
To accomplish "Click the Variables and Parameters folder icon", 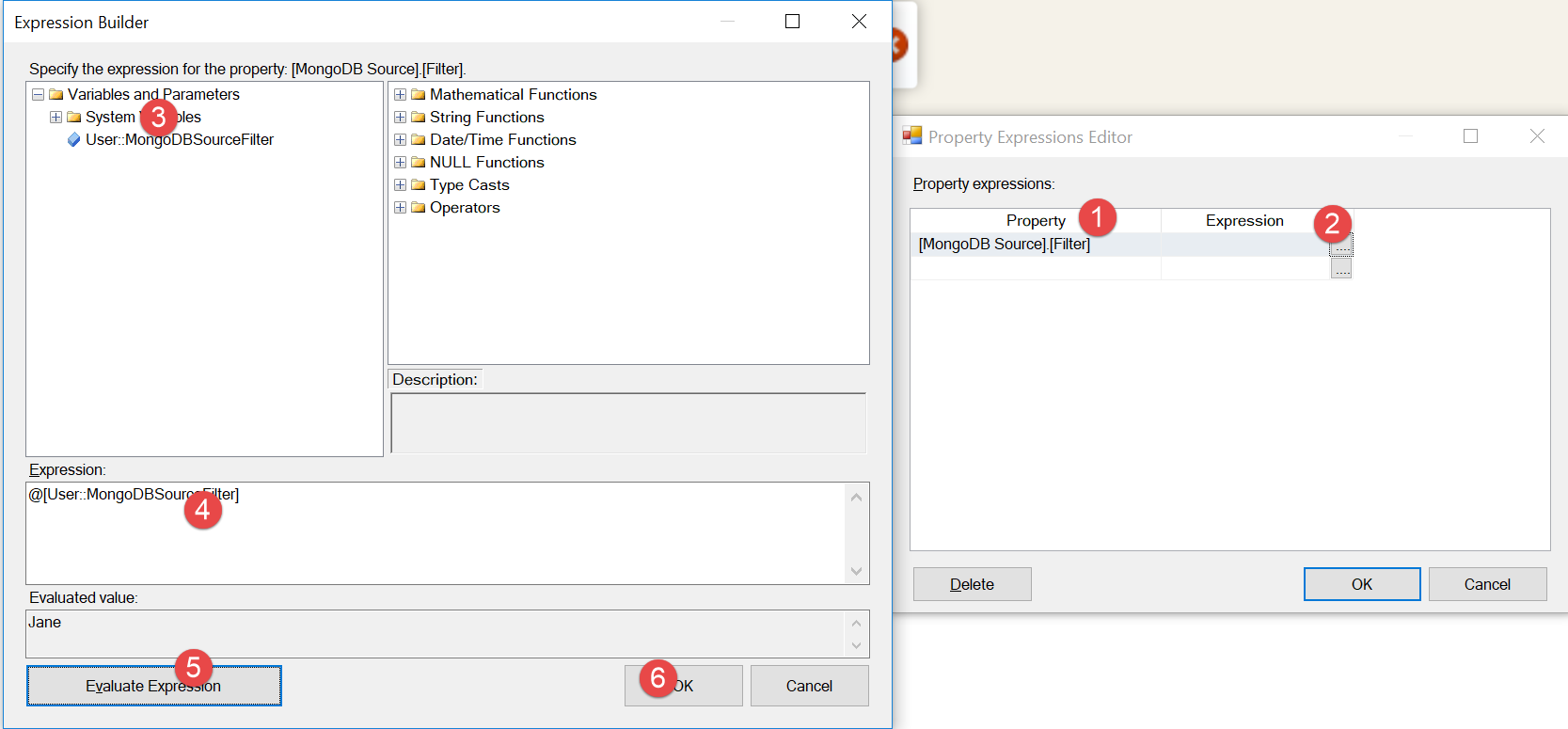I will [x=56, y=94].
